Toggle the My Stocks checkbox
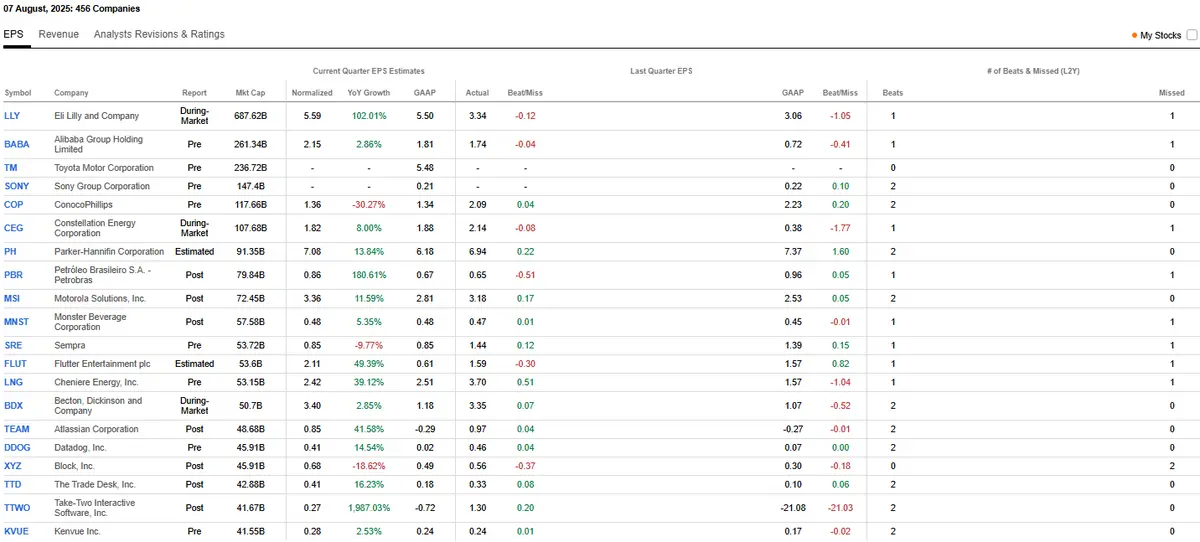Viewport: 1200px width, 542px height. point(1191,35)
